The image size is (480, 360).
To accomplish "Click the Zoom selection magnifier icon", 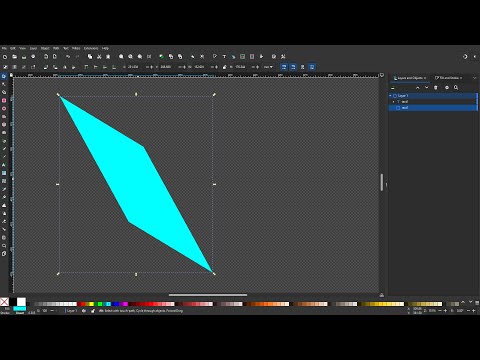I will click(121, 57).
